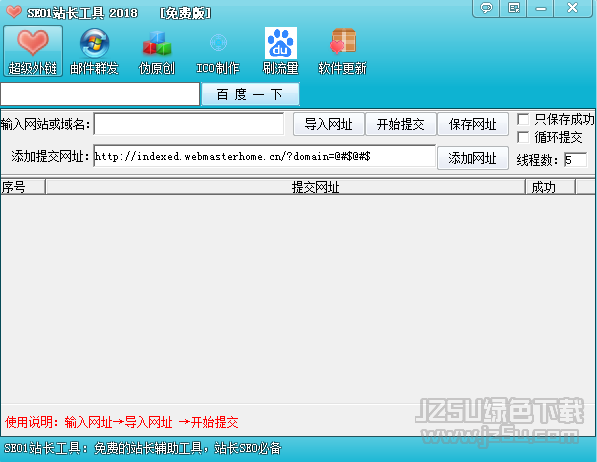This screenshot has width=597, height=462.
Task: Click the title bar menu list icon
Action: pos(513,8)
